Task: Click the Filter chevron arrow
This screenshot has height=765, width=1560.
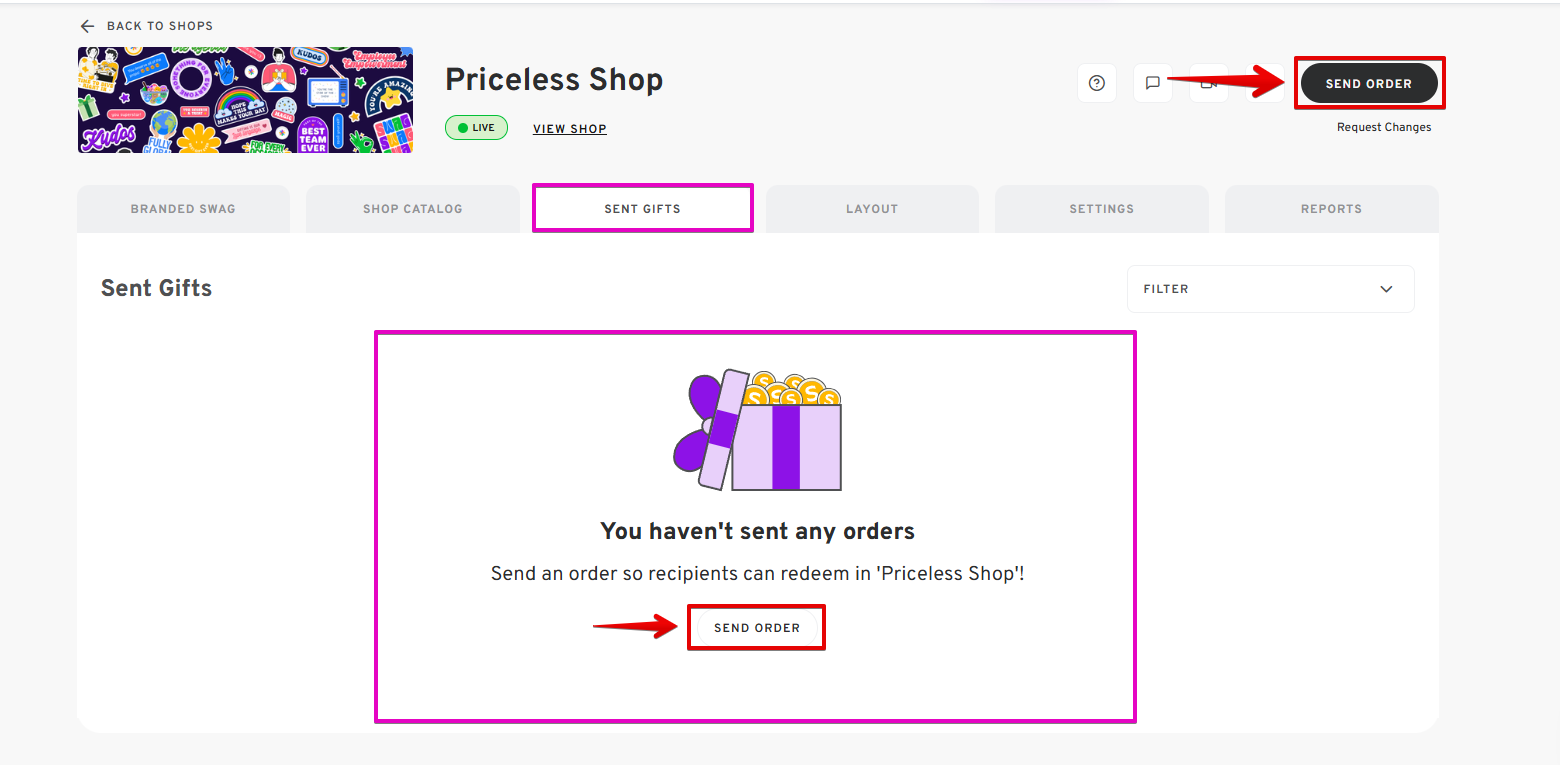Action: pyautogui.click(x=1386, y=289)
